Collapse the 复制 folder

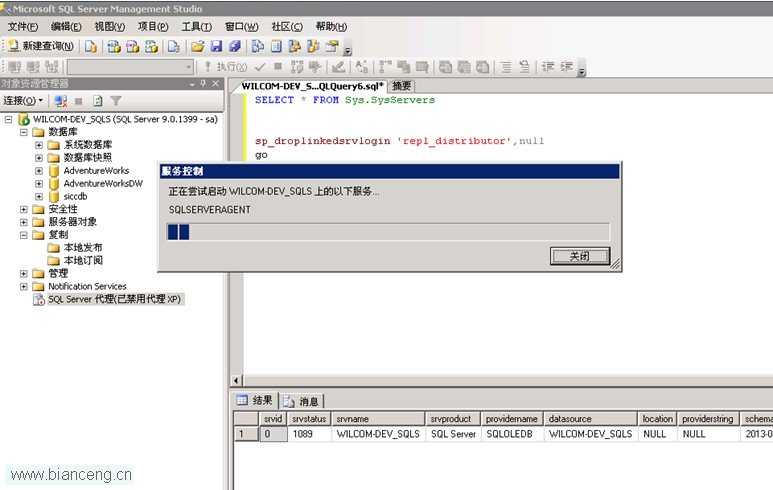click(24, 235)
